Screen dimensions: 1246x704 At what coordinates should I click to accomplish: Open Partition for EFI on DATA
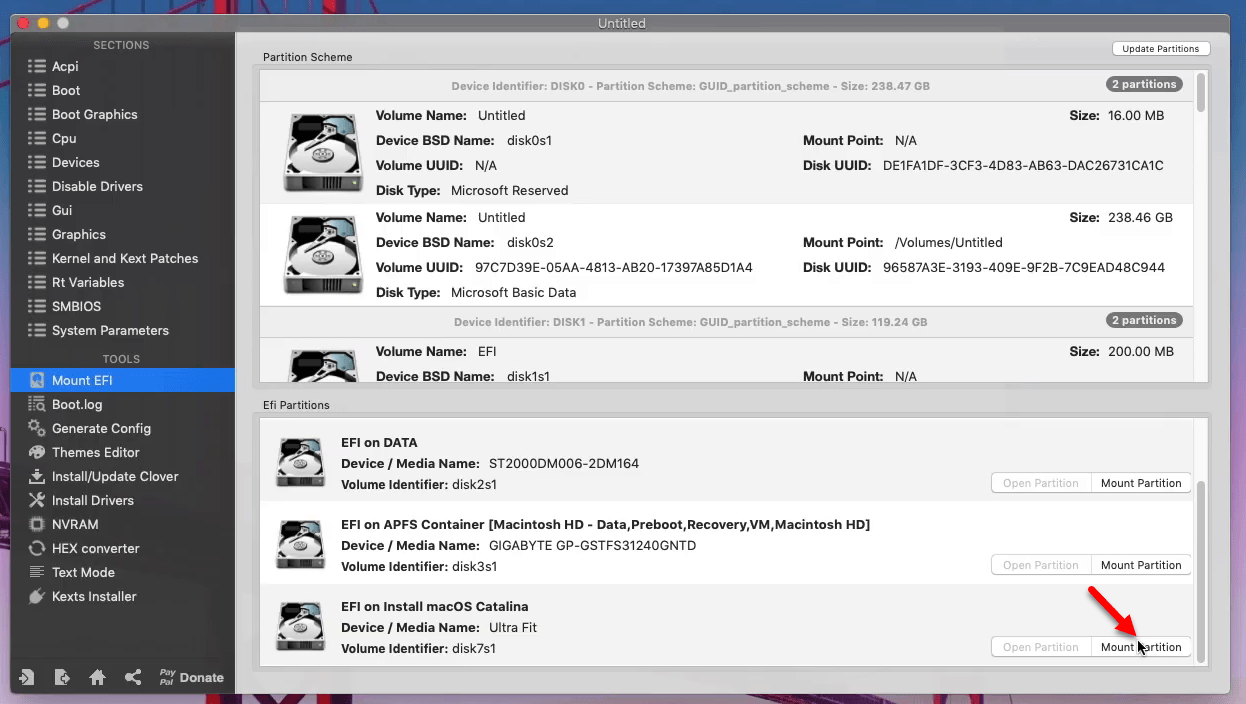(x=1040, y=483)
